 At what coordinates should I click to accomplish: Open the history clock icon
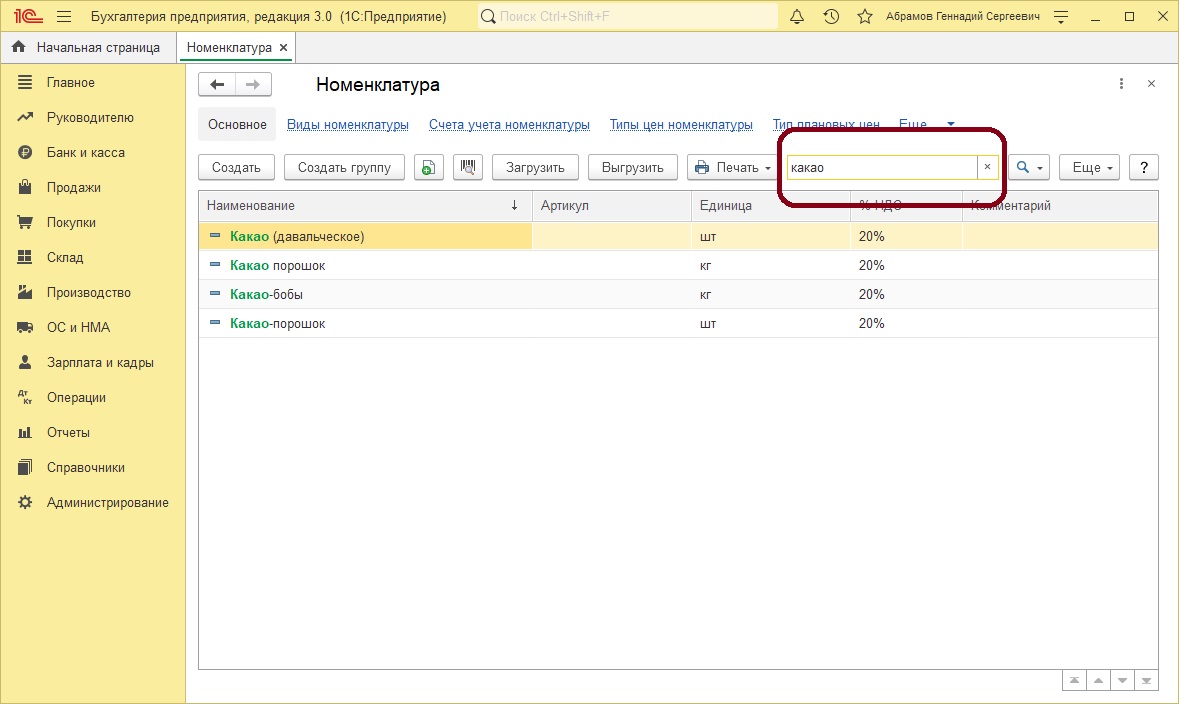point(831,17)
